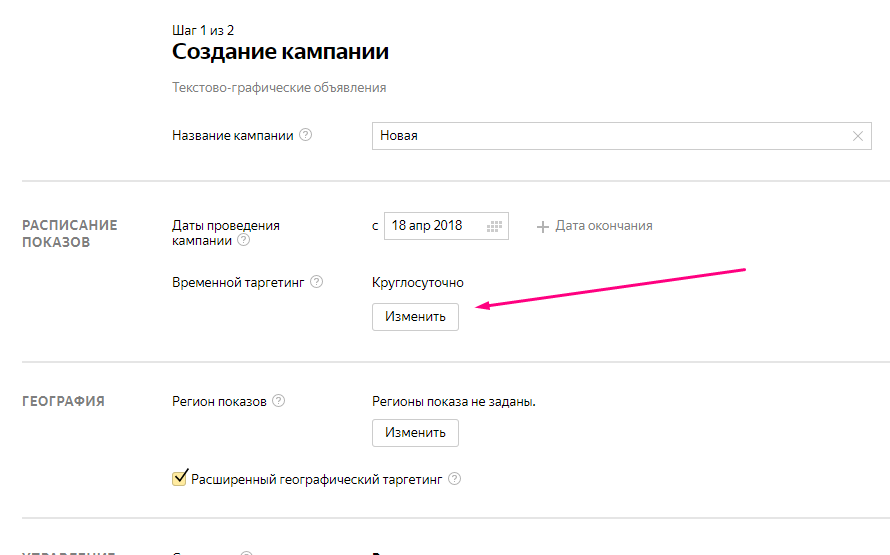
Task: Click the Текстово-графические объявления subtitle
Action: click(279, 88)
